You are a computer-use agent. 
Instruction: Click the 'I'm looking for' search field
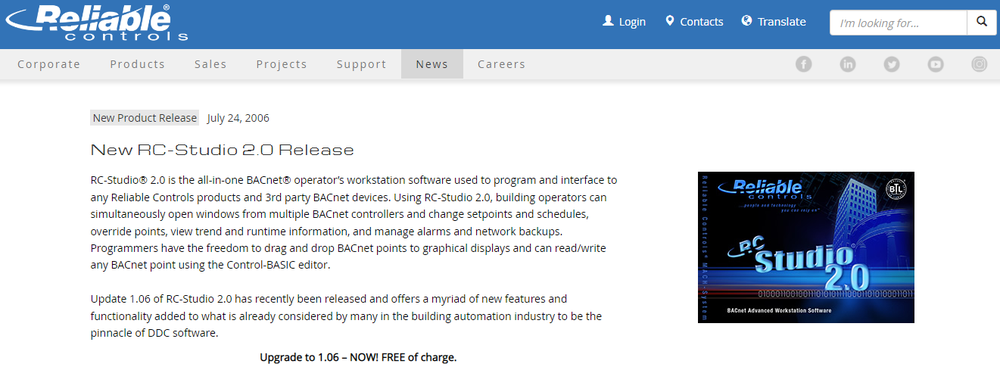pos(898,23)
